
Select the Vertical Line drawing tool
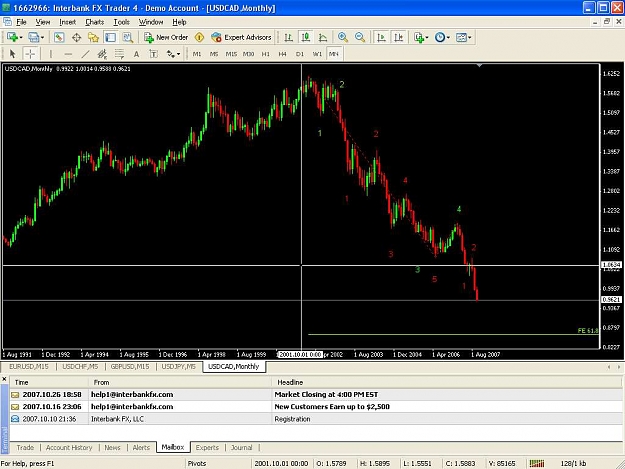[51, 54]
